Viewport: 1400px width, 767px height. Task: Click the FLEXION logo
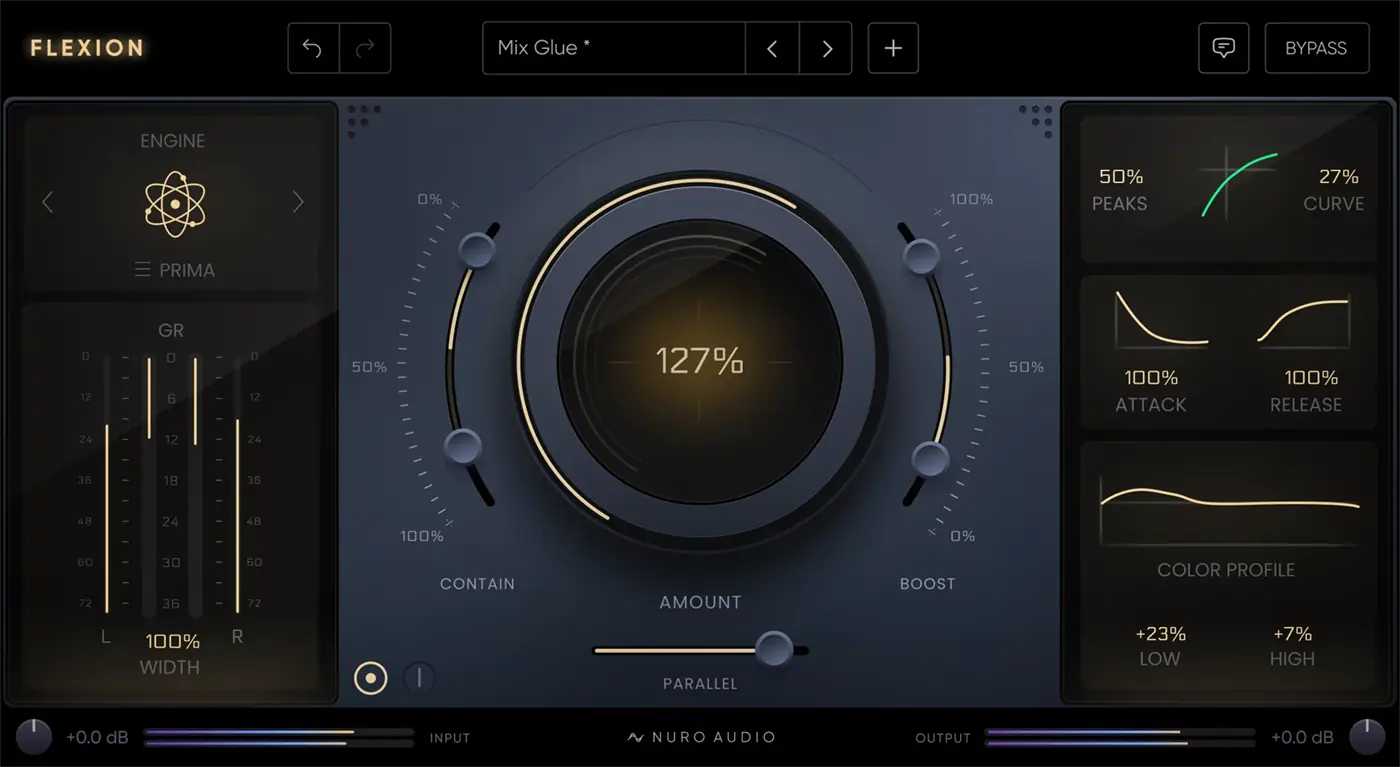point(88,48)
